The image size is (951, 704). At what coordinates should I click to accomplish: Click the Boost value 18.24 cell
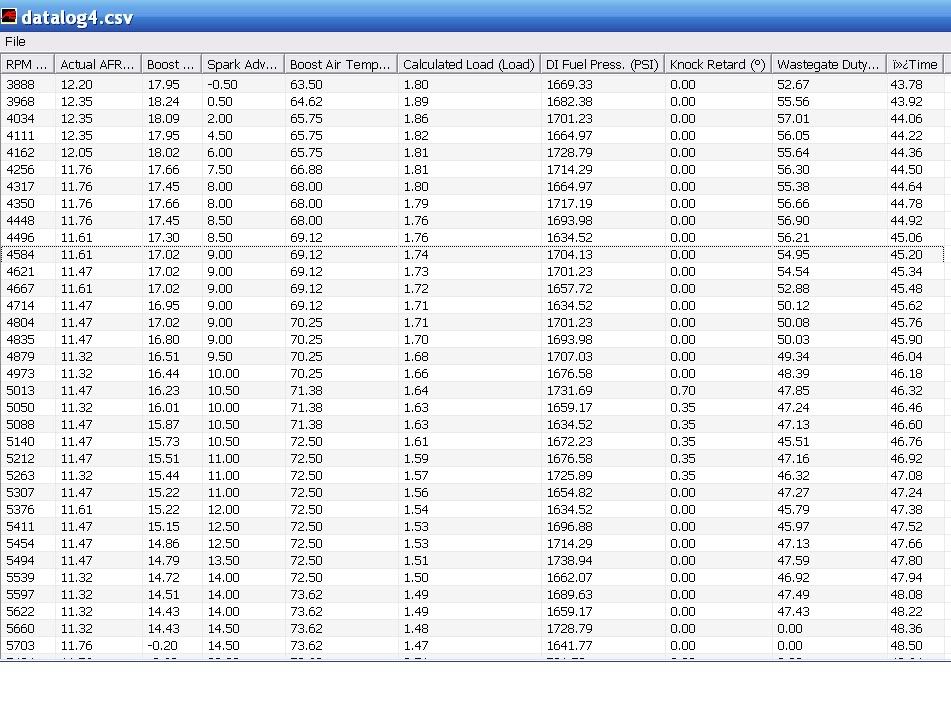click(163, 101)
